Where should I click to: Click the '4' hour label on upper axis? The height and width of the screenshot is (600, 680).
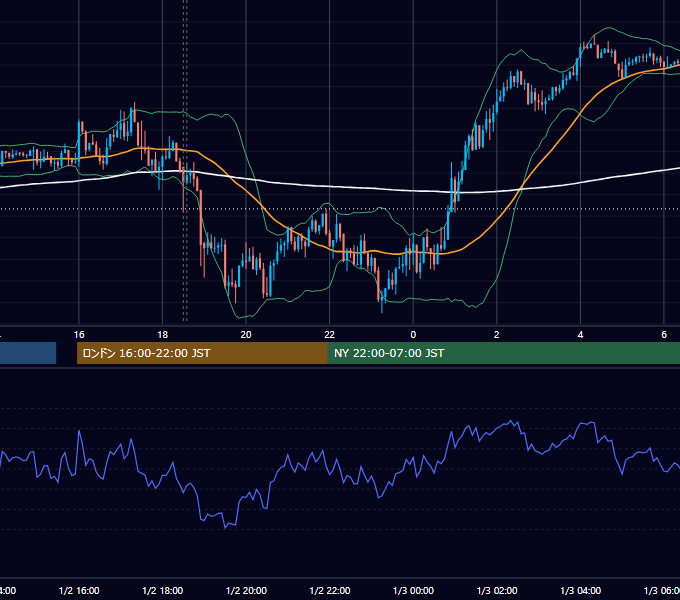[x=580, y=335]
